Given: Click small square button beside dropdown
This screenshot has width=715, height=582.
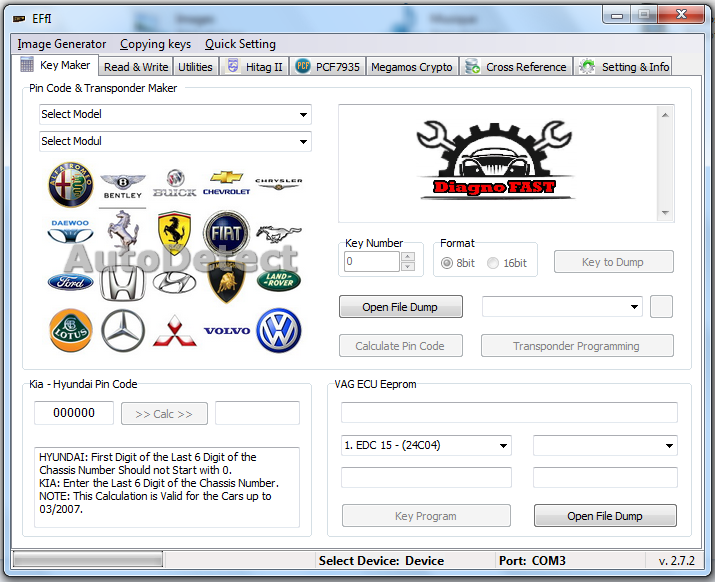Looking at the screenshot, I should (x=661, y=307).
